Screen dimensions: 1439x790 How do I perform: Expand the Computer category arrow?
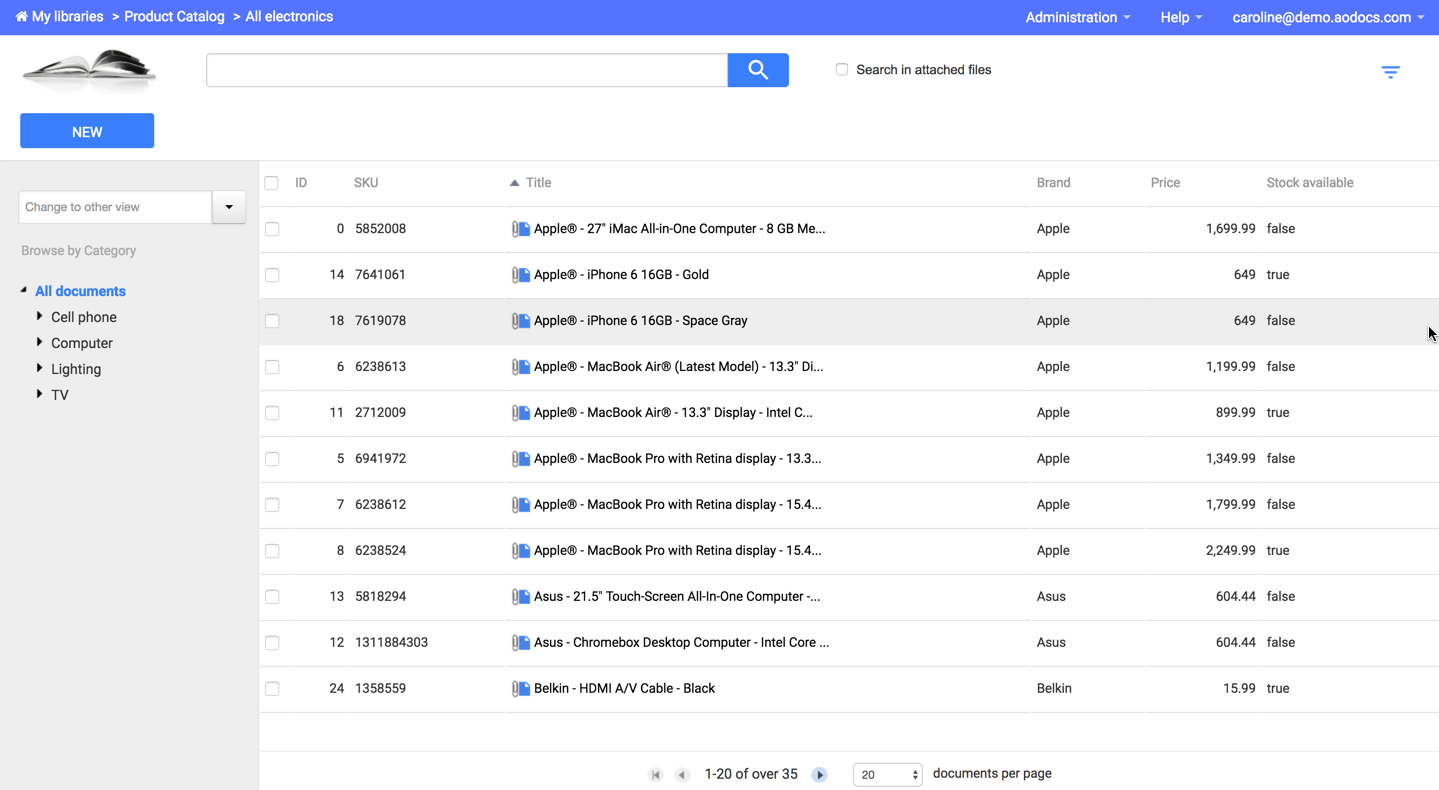pyautogui.click(x=39, y=342)
